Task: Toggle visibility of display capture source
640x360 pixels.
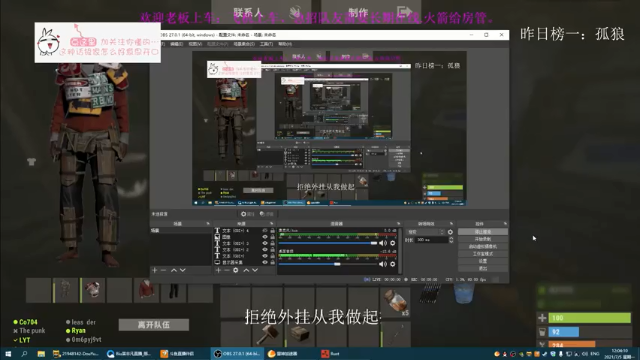Action: pos(265,262)
